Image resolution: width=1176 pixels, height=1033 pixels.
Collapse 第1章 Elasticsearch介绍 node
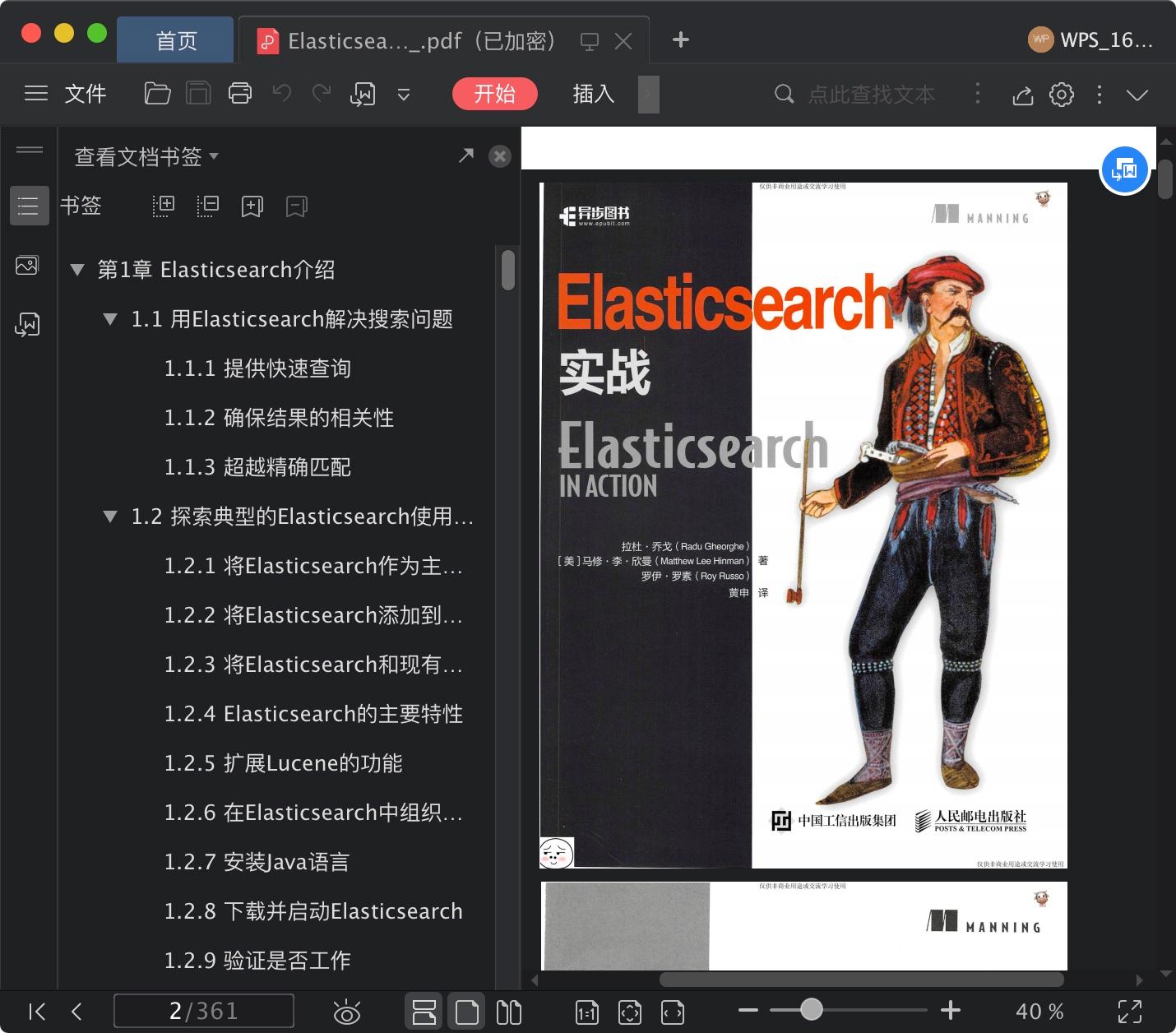tap(77, 270)
